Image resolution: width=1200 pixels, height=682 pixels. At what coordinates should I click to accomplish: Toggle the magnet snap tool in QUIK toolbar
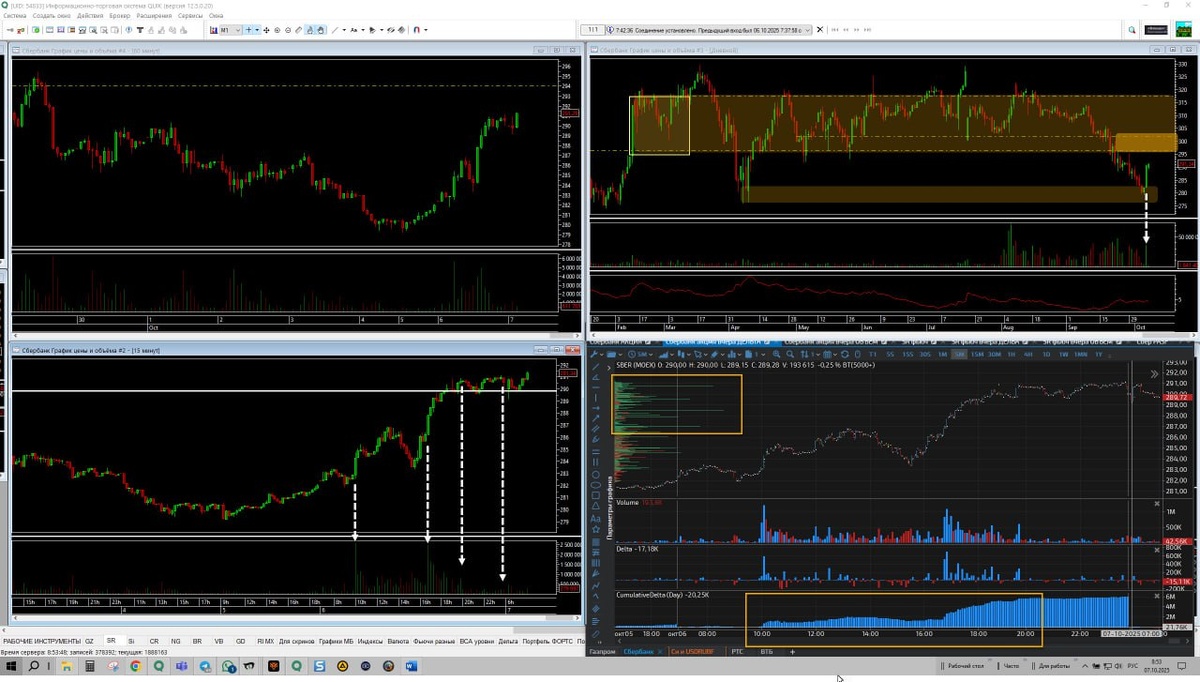pyautogui.click(x=416, y=30)
